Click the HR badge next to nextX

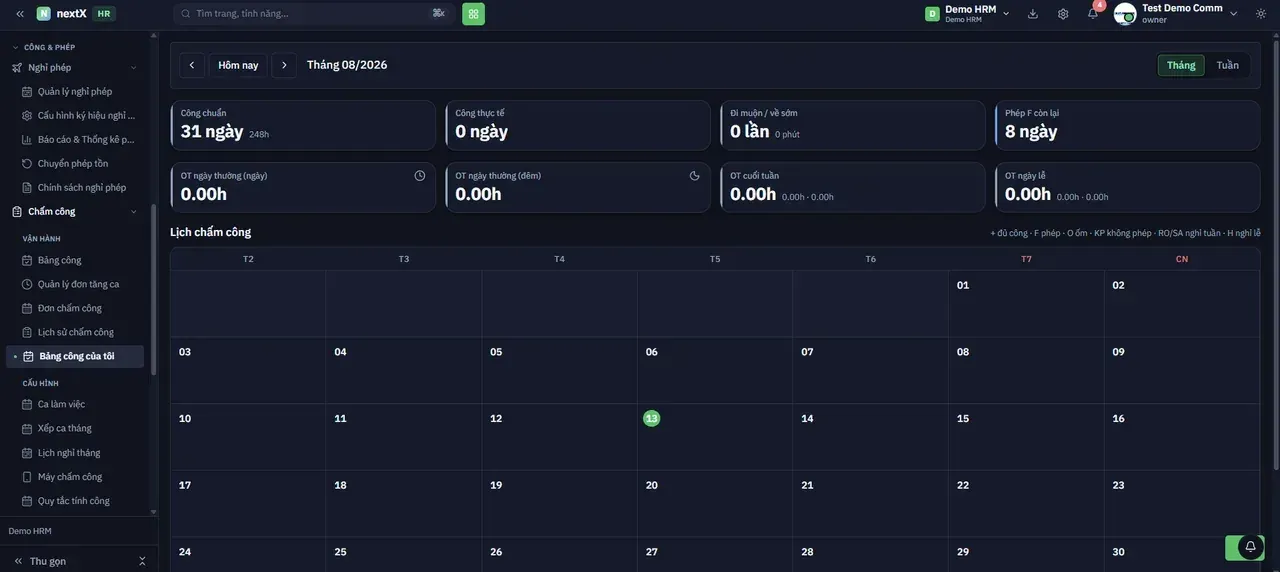click(104, 14)
